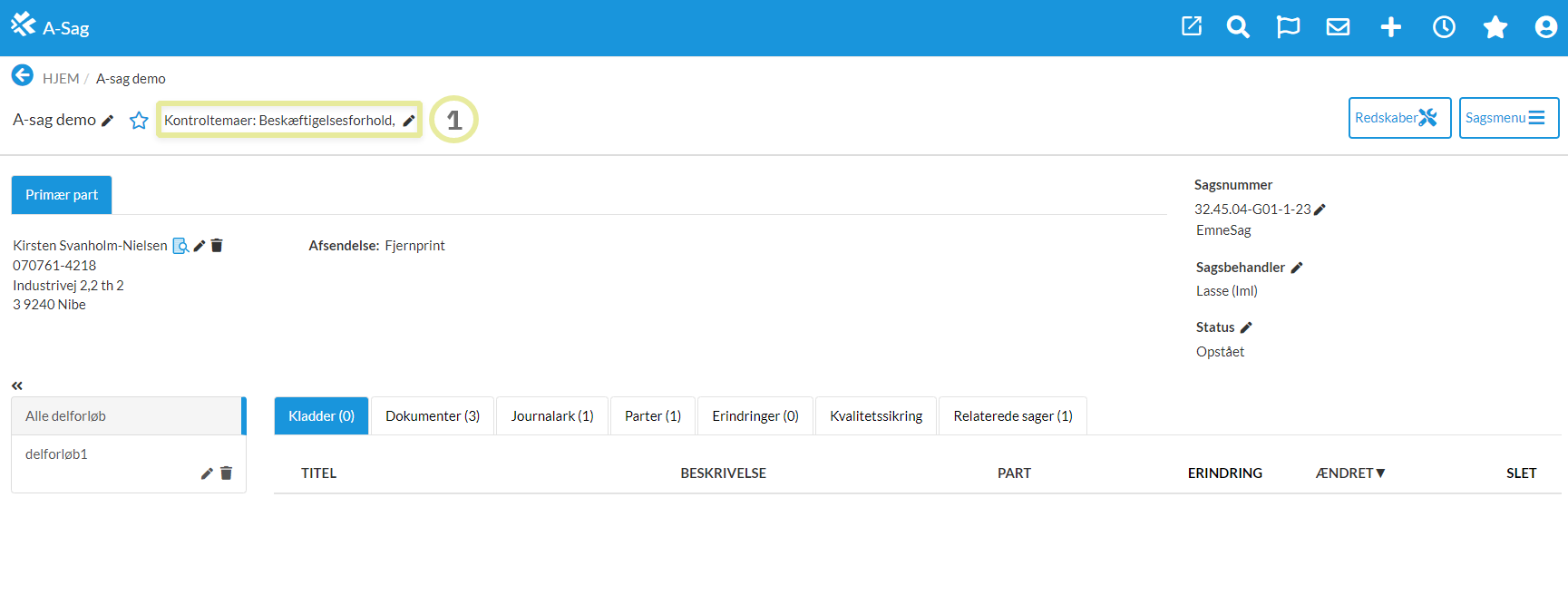Open the mail envelope icon

[x=1338, y=27]
